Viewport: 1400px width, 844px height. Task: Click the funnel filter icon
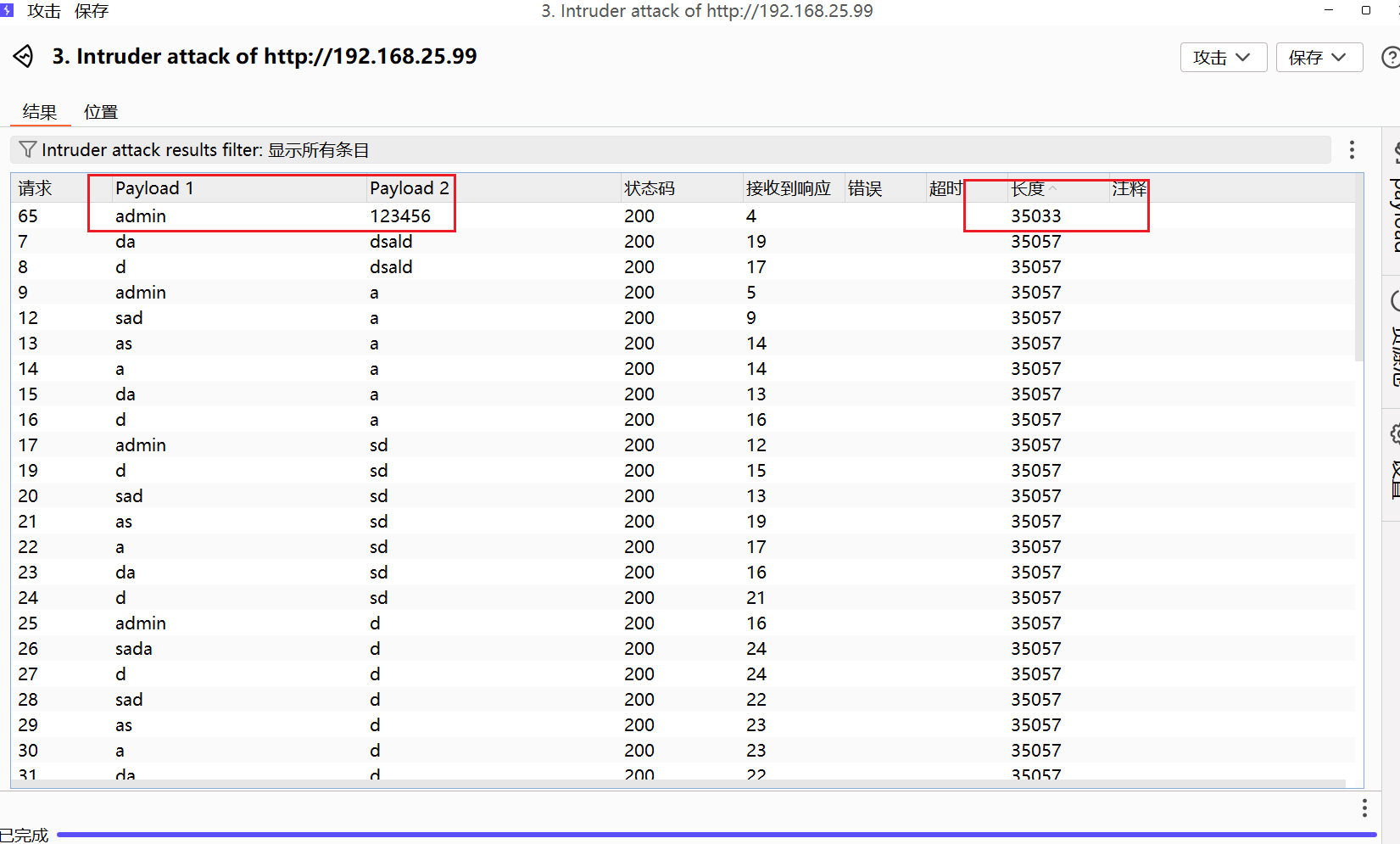point(27,150)
